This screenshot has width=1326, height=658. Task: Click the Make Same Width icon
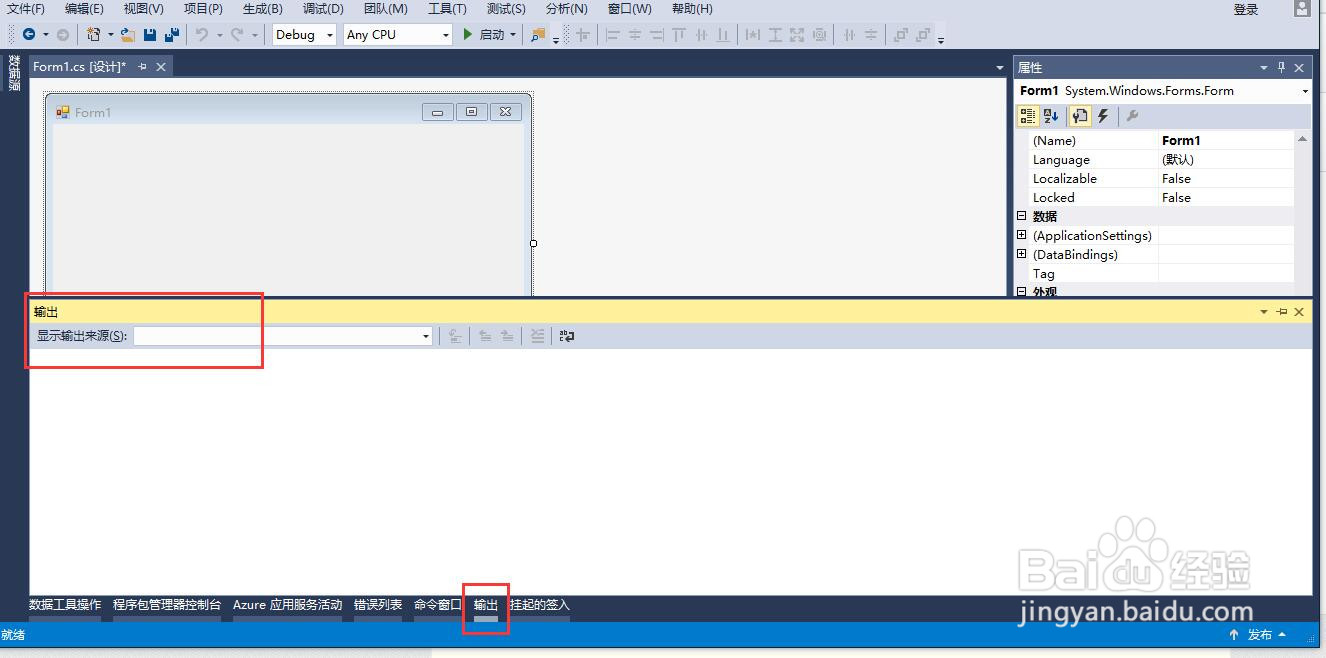(x=752, y=34)
